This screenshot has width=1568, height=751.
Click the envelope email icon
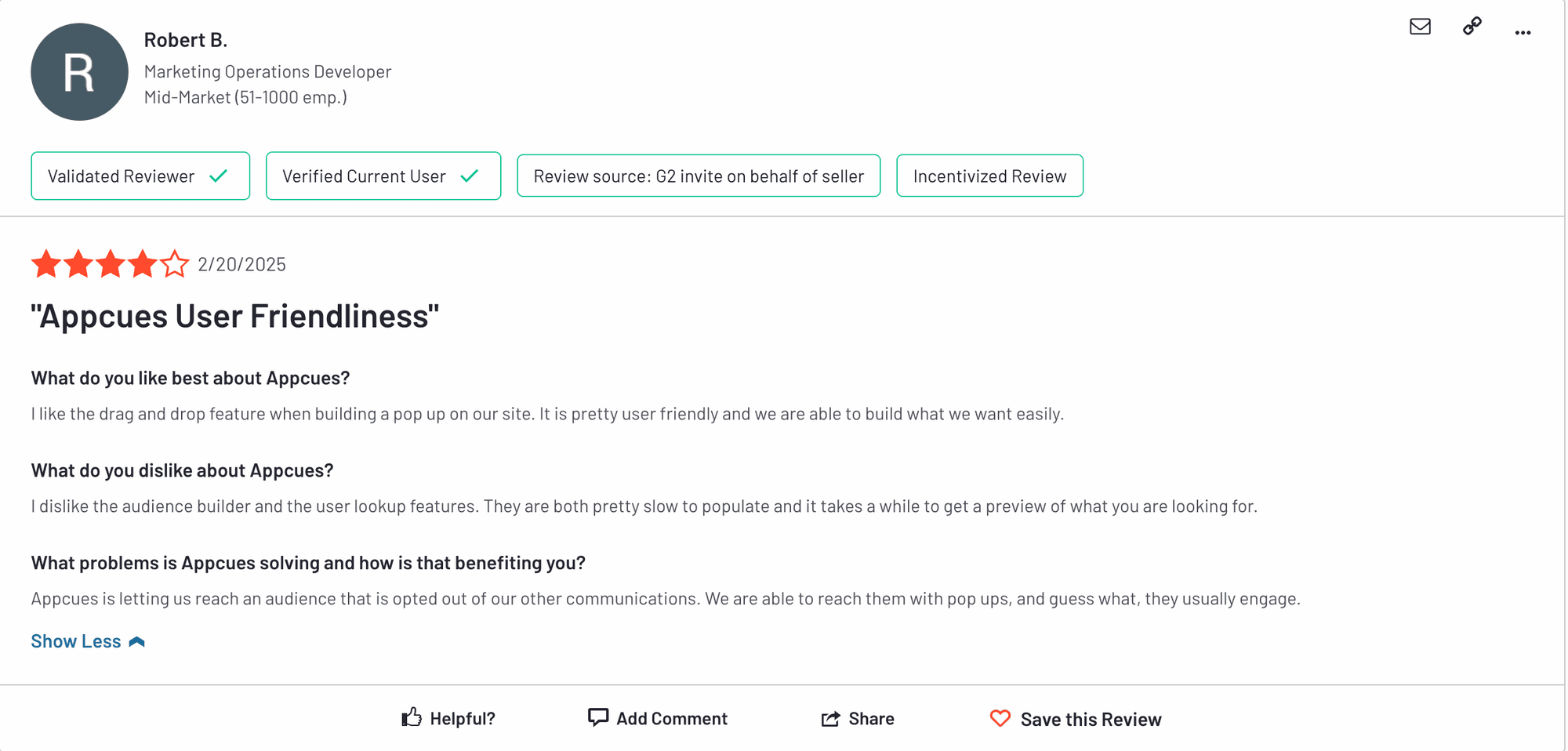(1420, 27)
